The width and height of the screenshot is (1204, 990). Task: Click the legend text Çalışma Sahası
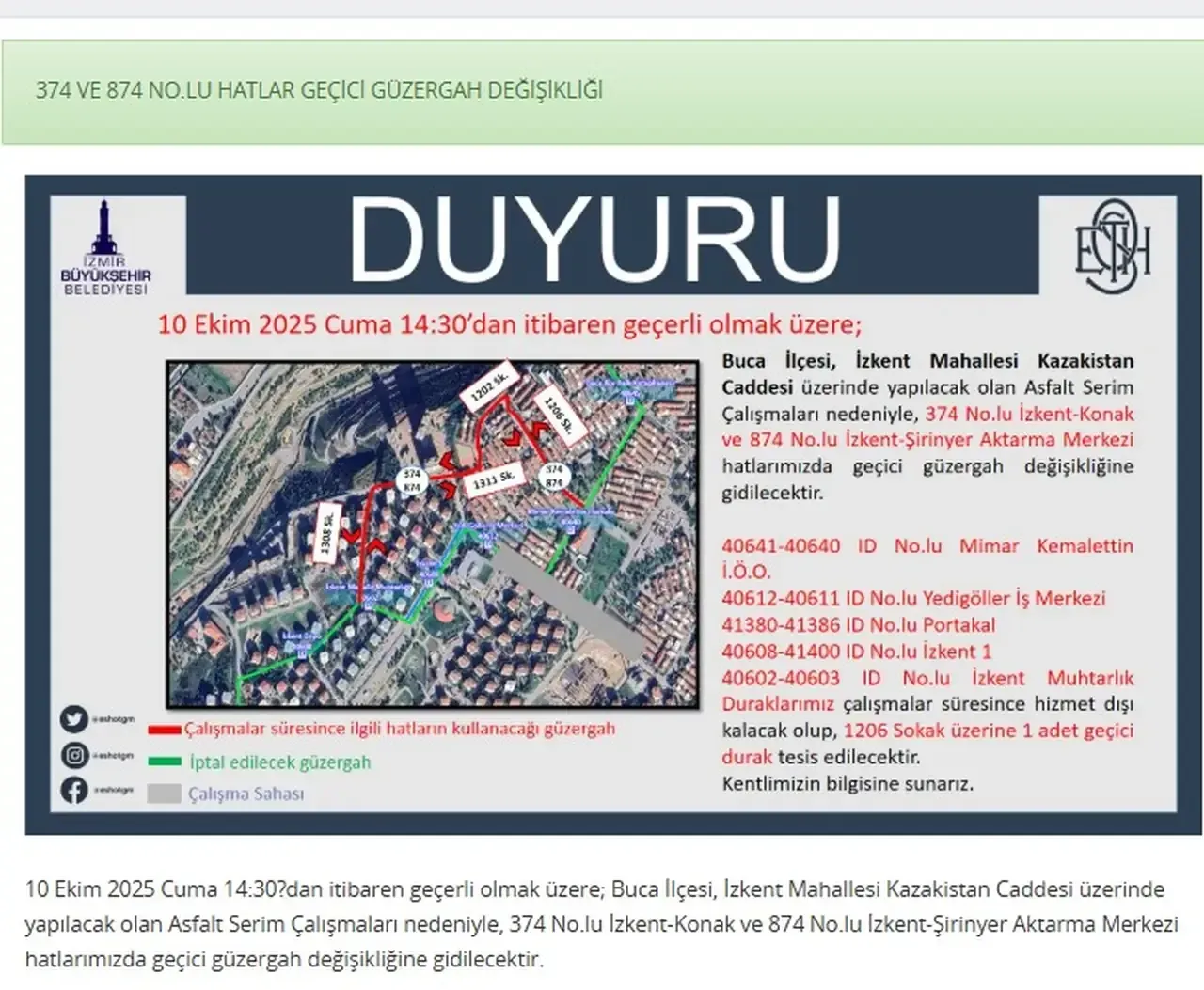246,794
